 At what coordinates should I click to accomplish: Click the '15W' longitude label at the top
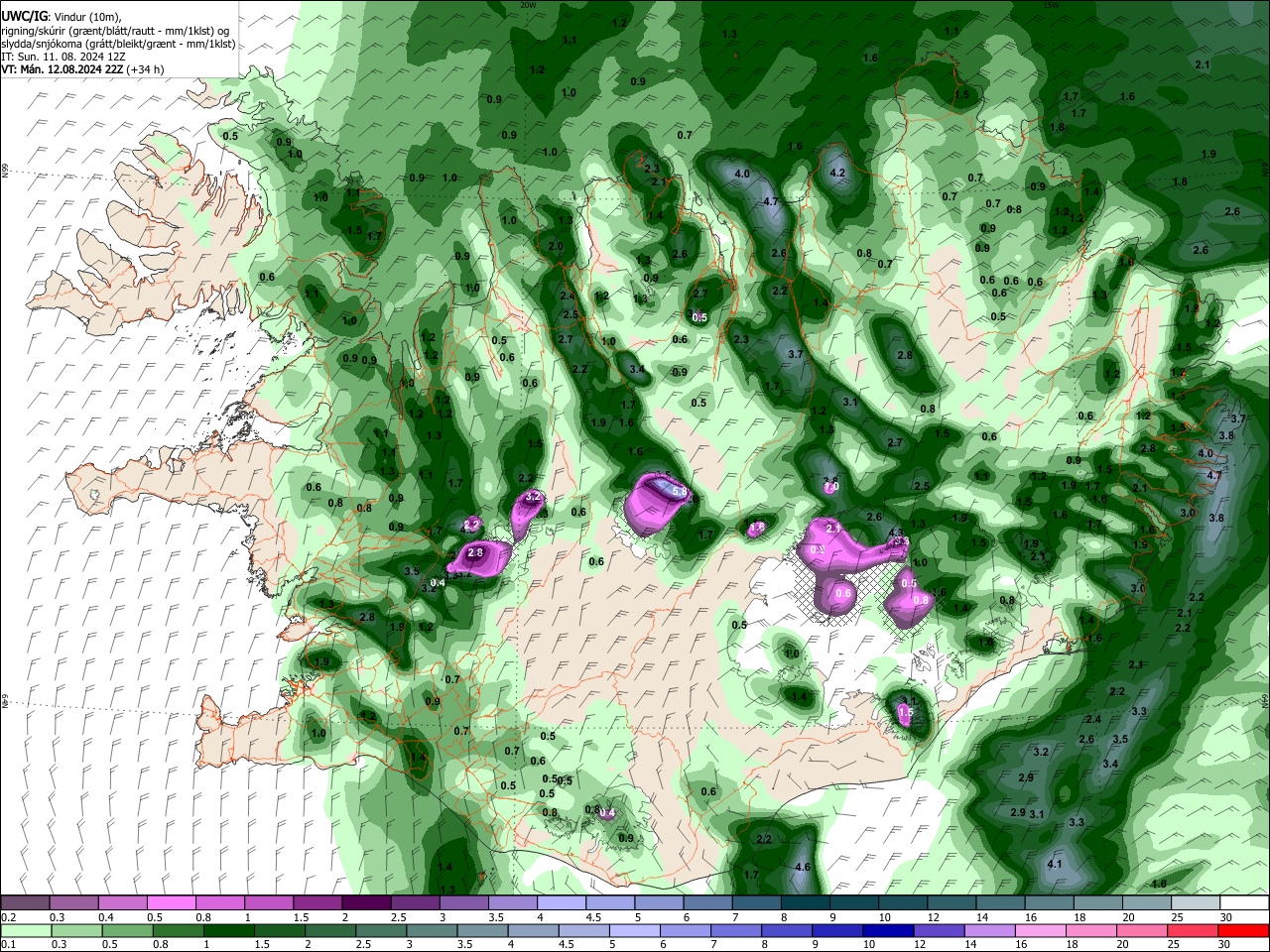tap(1051, 5)
